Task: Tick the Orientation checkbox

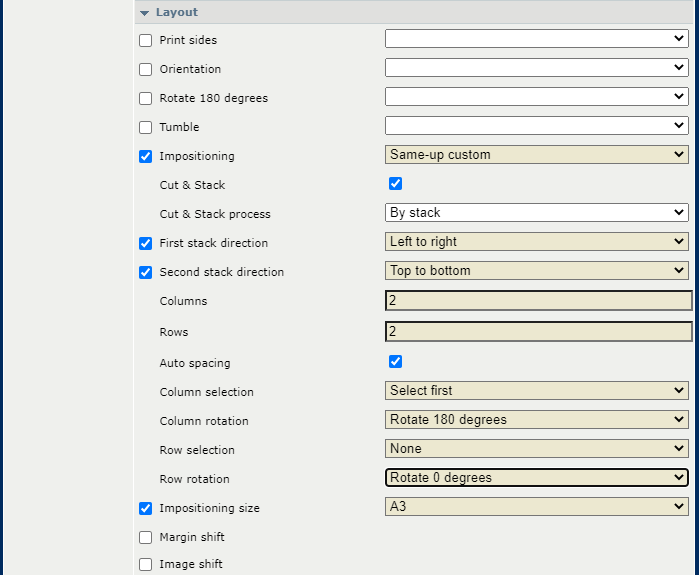Action: [146, 70]
